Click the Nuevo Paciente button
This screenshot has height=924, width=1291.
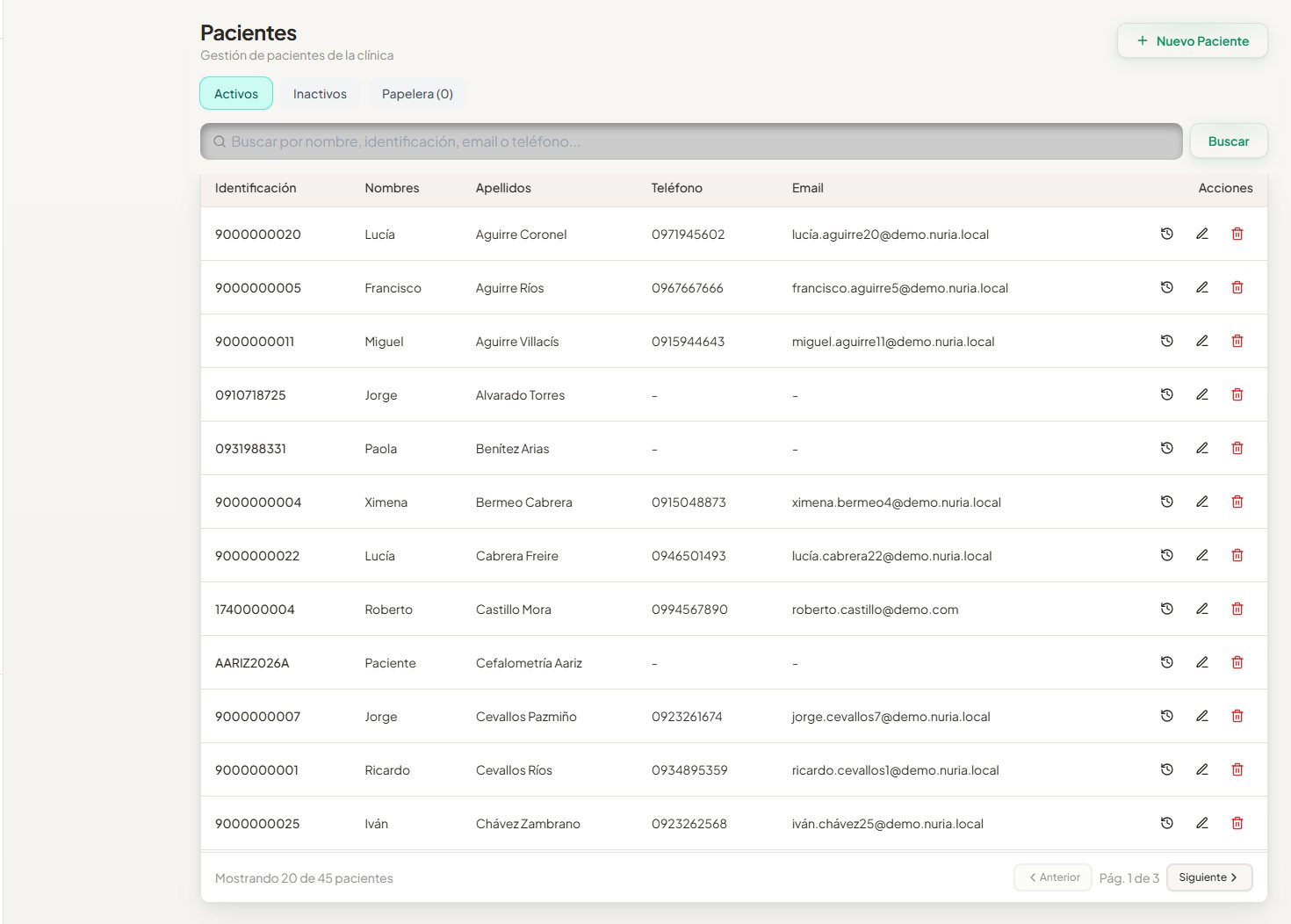(x=1192, y=41)
